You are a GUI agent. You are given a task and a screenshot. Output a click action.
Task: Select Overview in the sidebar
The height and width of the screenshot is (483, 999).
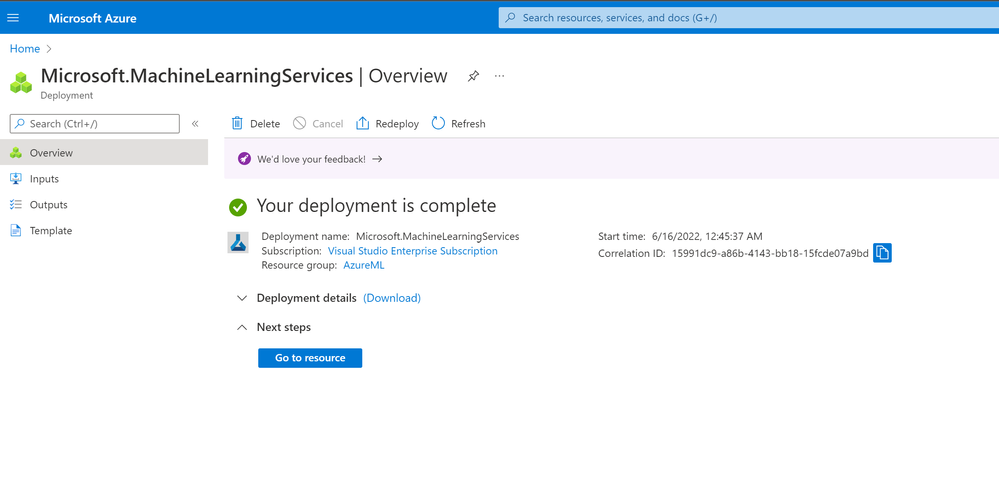pyautogui.click(x=104, y=153)
